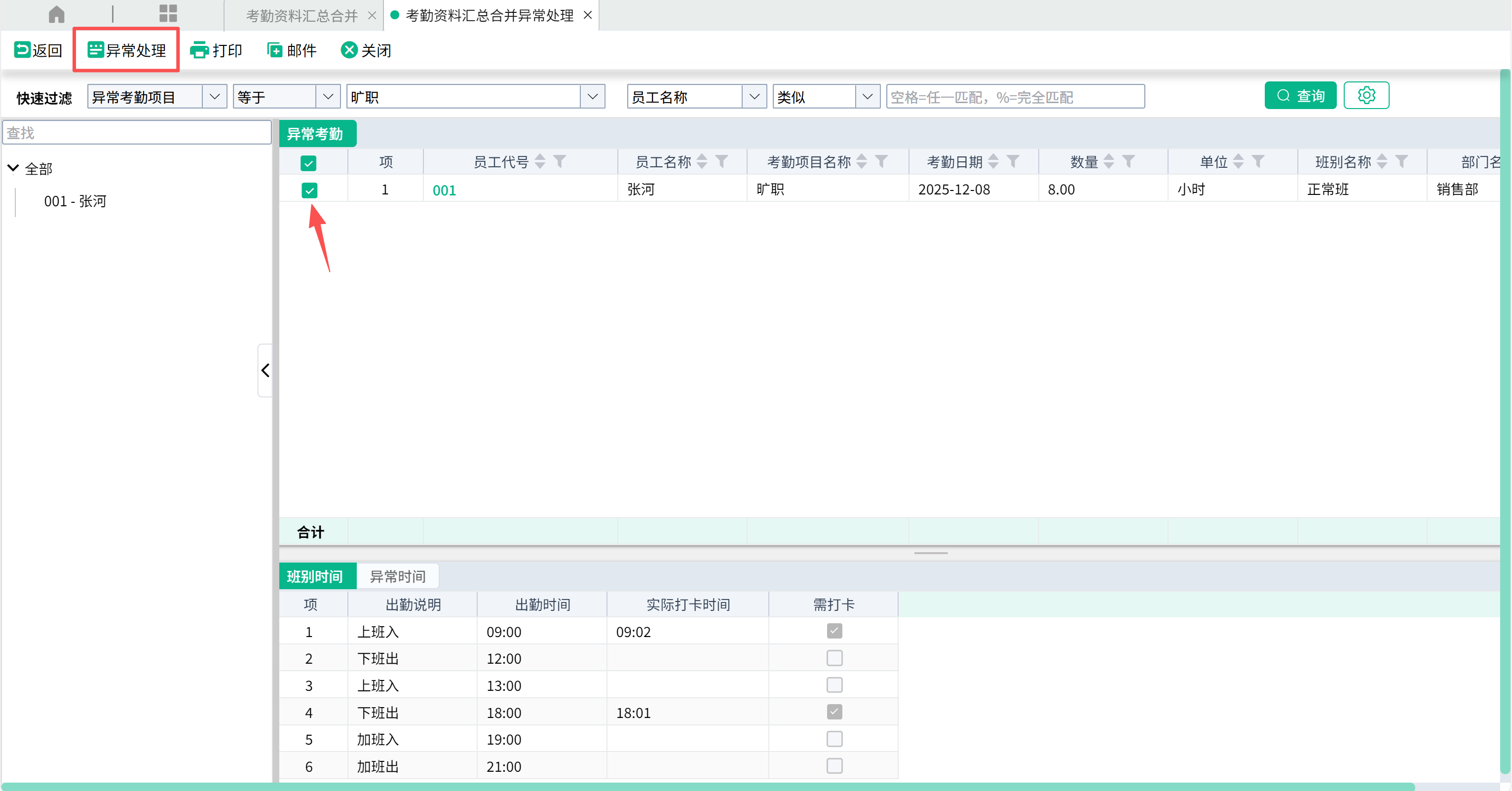Click the 查询 search button
Screen dimensions: 1512x791
1300,96
